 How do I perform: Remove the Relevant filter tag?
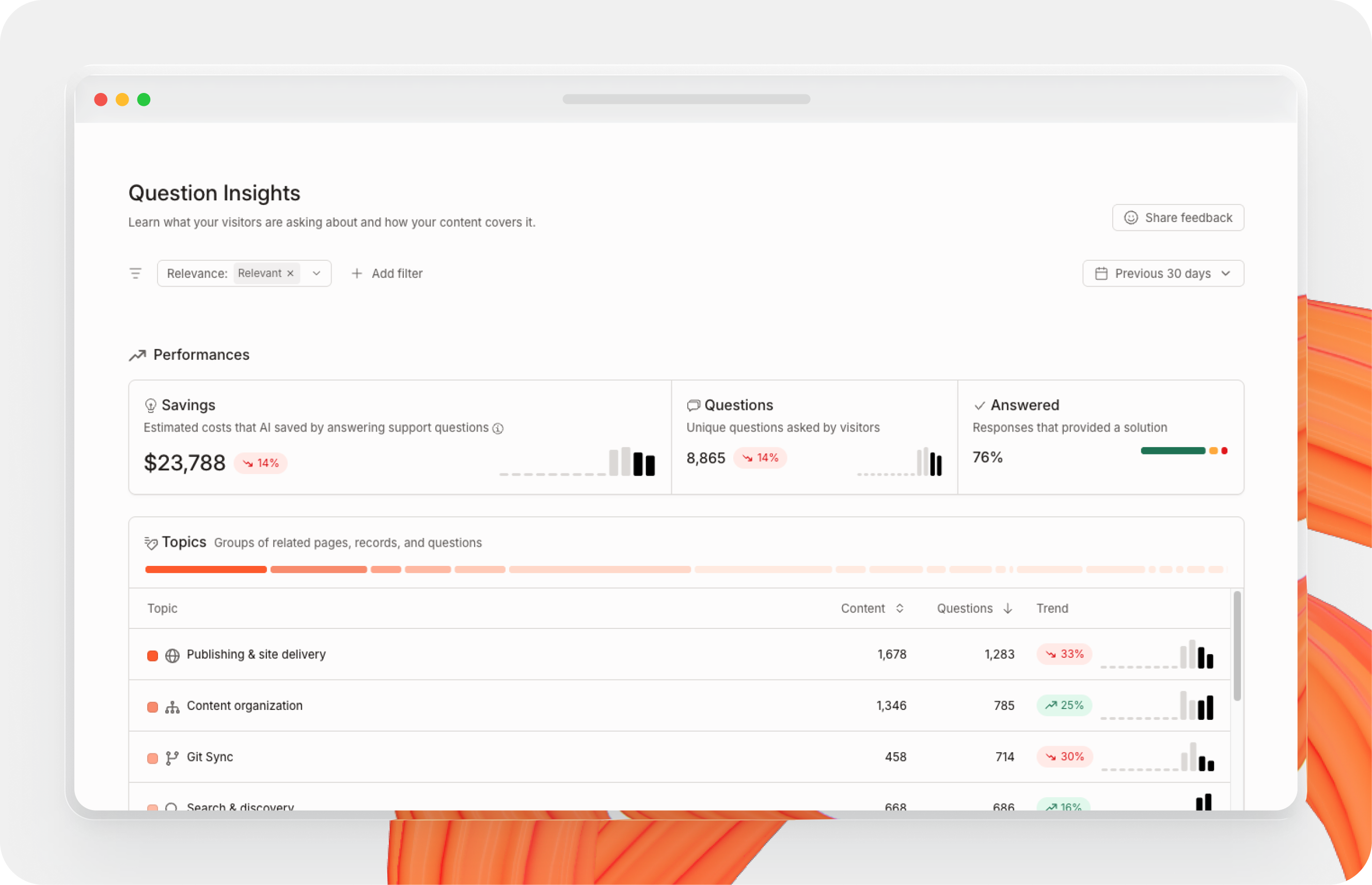pyautogui.click(x=291, y=274)
